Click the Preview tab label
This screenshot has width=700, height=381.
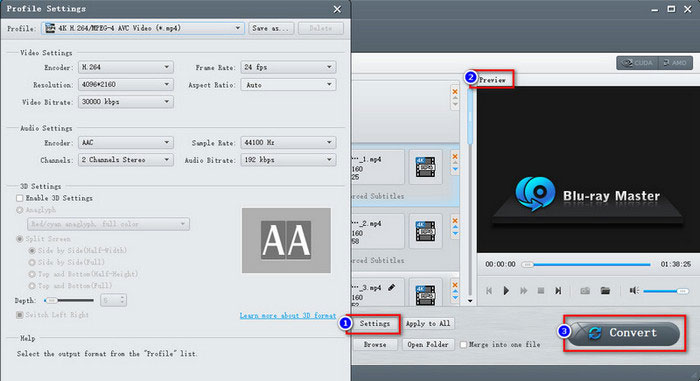click(x=492, y=80)
